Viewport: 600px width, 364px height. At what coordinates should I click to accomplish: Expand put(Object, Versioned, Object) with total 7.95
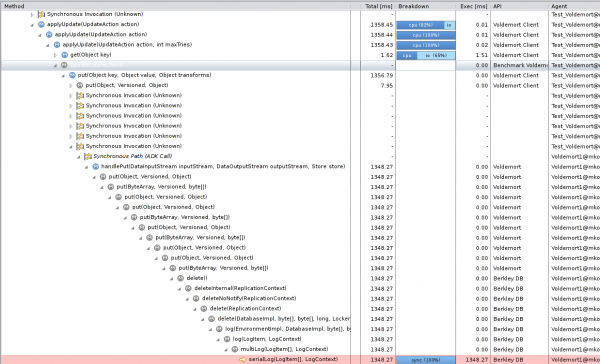click(x=71, y=85)
